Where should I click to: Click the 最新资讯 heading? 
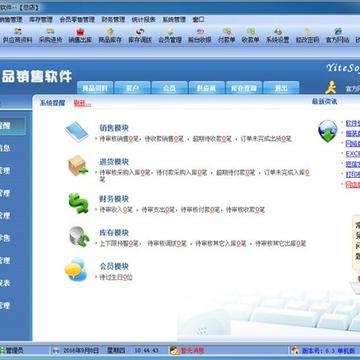pos(324,101)
